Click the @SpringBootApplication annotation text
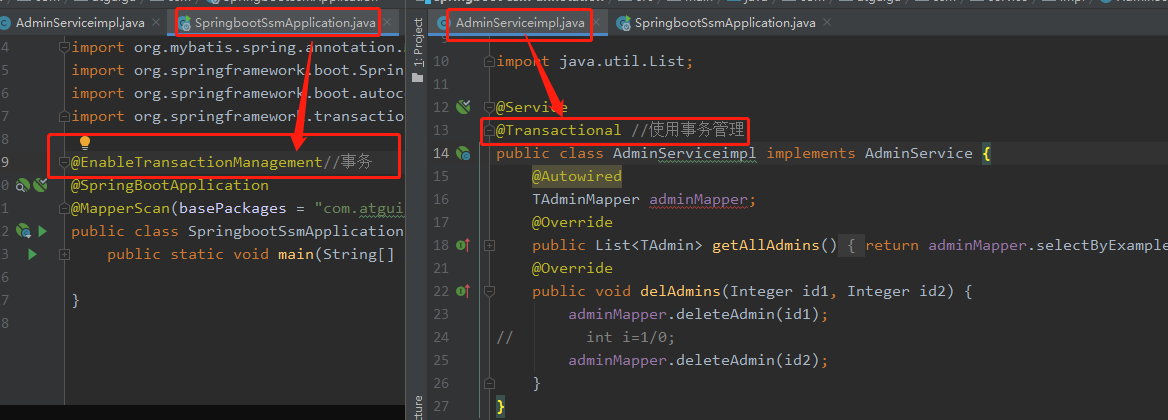Screen dimensions: 1168x420 point(170,185)
